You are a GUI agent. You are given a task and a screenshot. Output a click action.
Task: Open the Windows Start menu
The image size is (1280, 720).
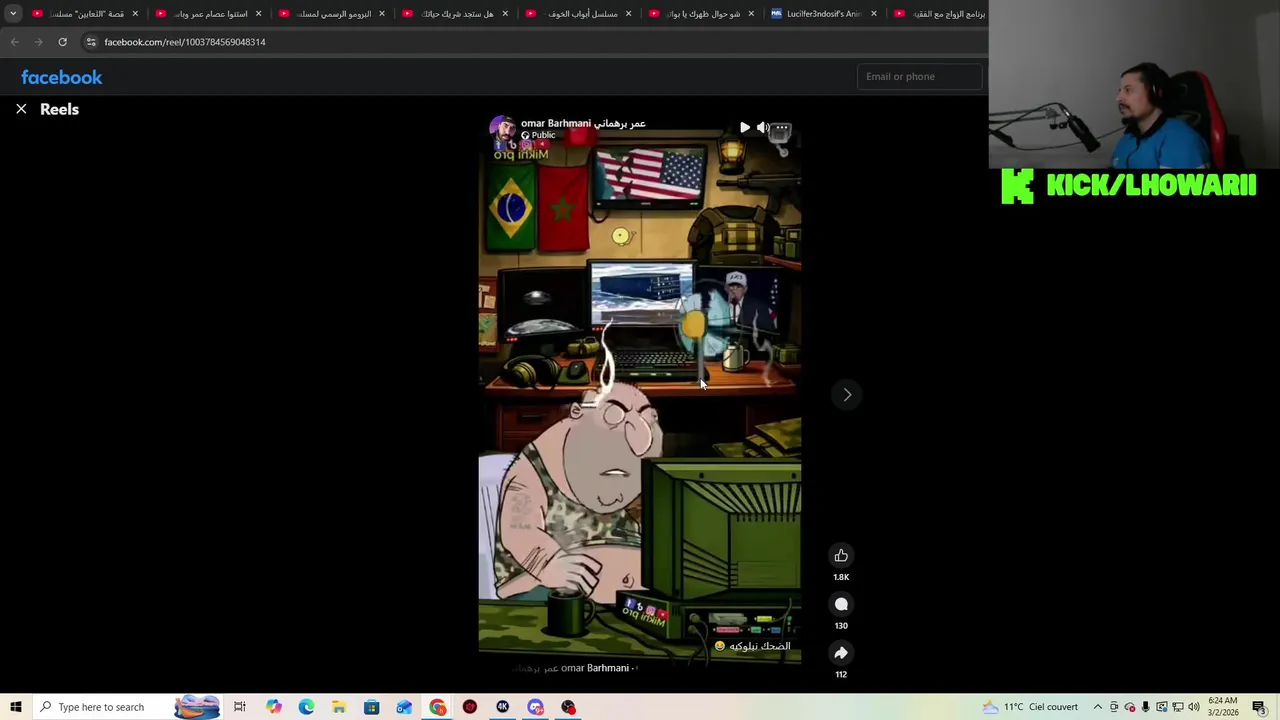coord(16,707)
